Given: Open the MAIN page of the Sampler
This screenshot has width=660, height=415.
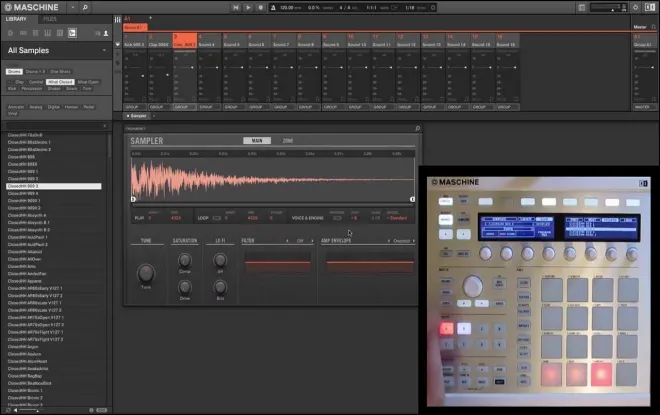Looking at the screenshot, I should point(257,141).
